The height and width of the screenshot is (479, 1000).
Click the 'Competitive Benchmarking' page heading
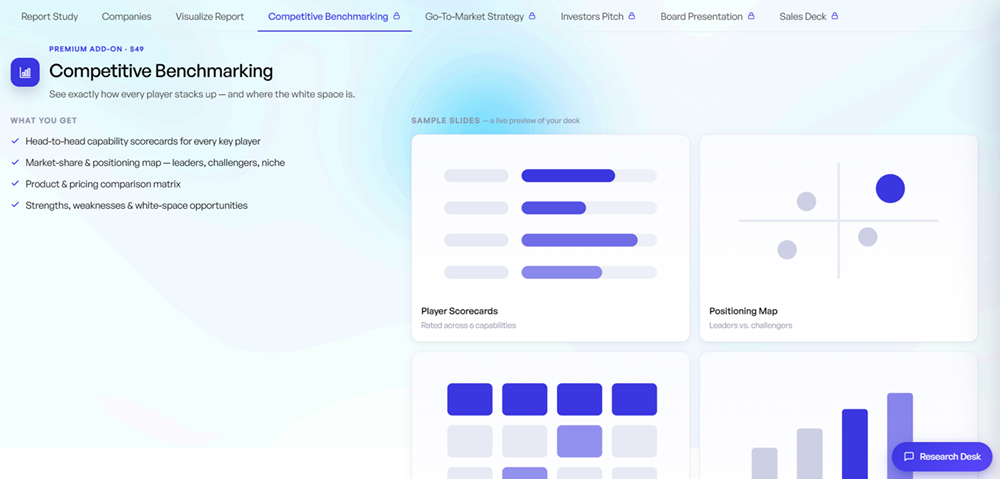pyautogui.click(x=161, y=71)
